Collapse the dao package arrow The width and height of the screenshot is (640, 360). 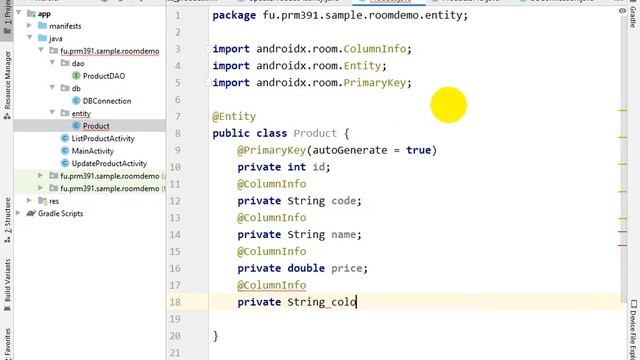pos(52,62)
